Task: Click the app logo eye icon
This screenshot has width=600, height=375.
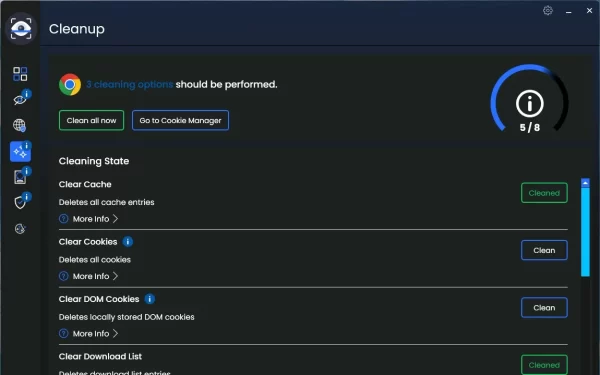Action: pos(21,28)
